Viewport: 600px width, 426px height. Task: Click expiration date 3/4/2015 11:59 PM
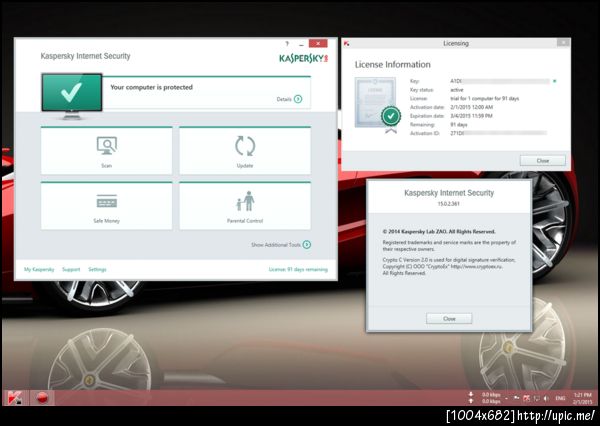[471, 116]
